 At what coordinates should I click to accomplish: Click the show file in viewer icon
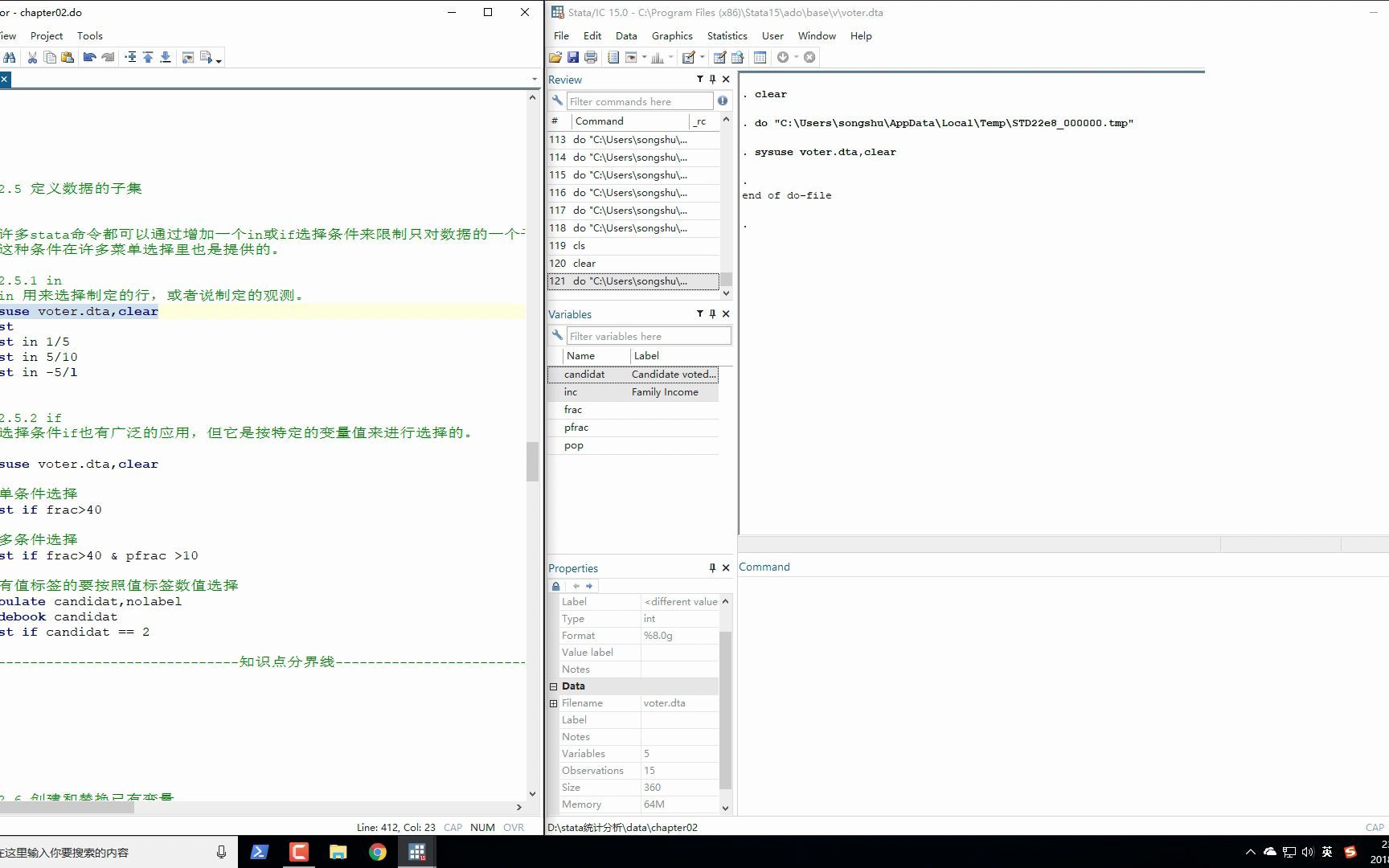click(x=187, y=57)
